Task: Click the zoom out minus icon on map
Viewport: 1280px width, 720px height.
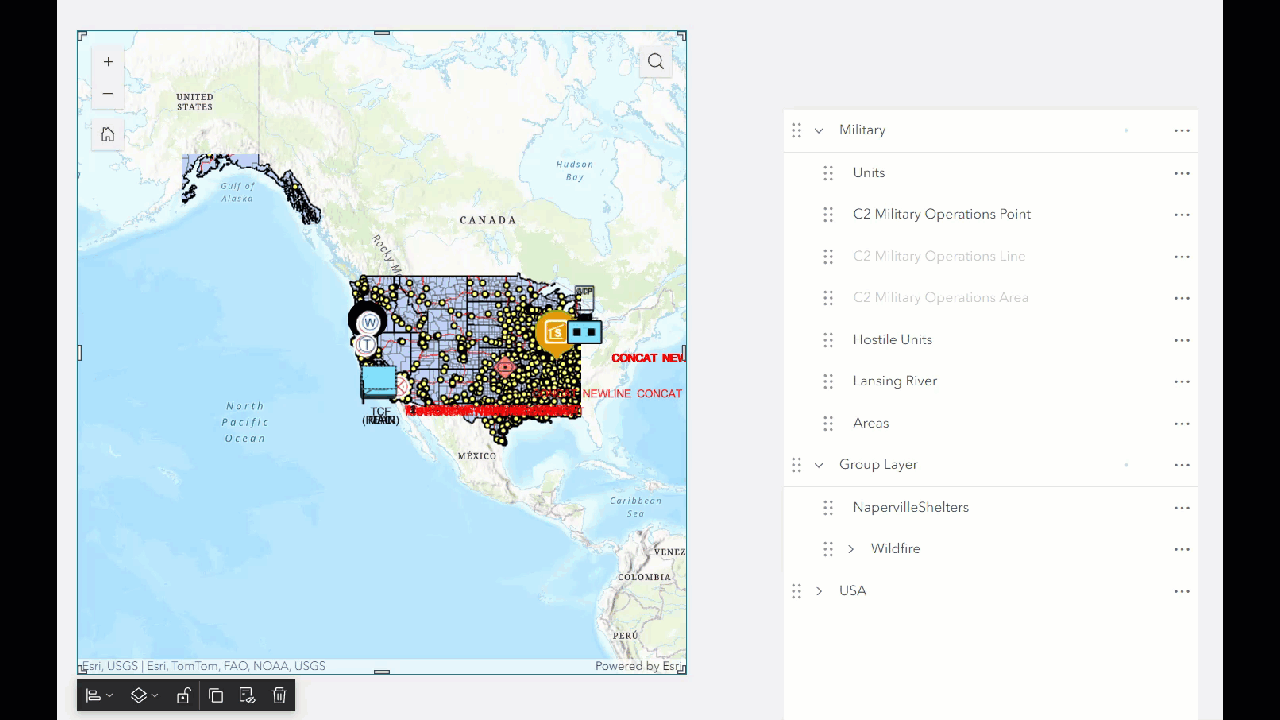Action: point(107,93)
